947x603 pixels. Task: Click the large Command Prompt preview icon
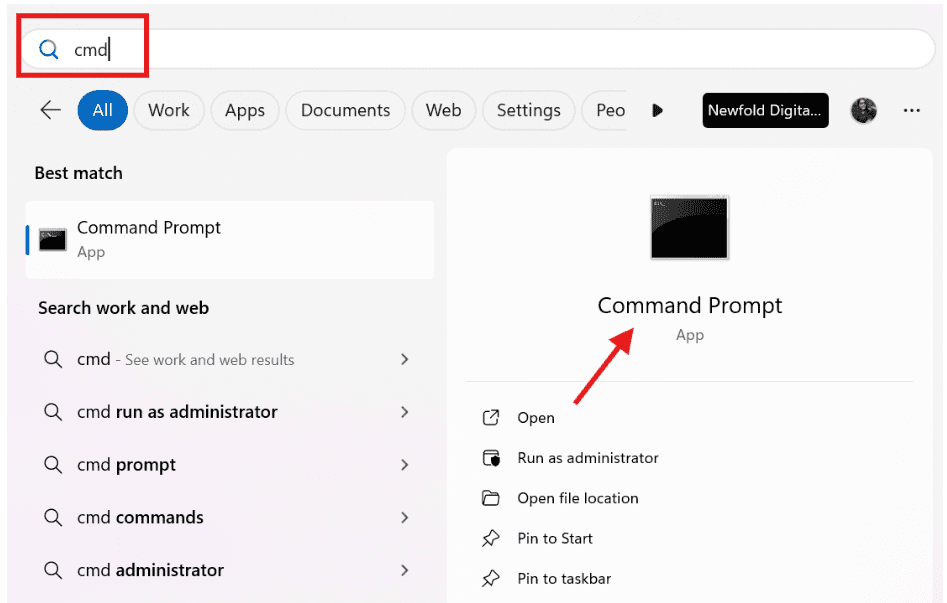tap(689, 228)
